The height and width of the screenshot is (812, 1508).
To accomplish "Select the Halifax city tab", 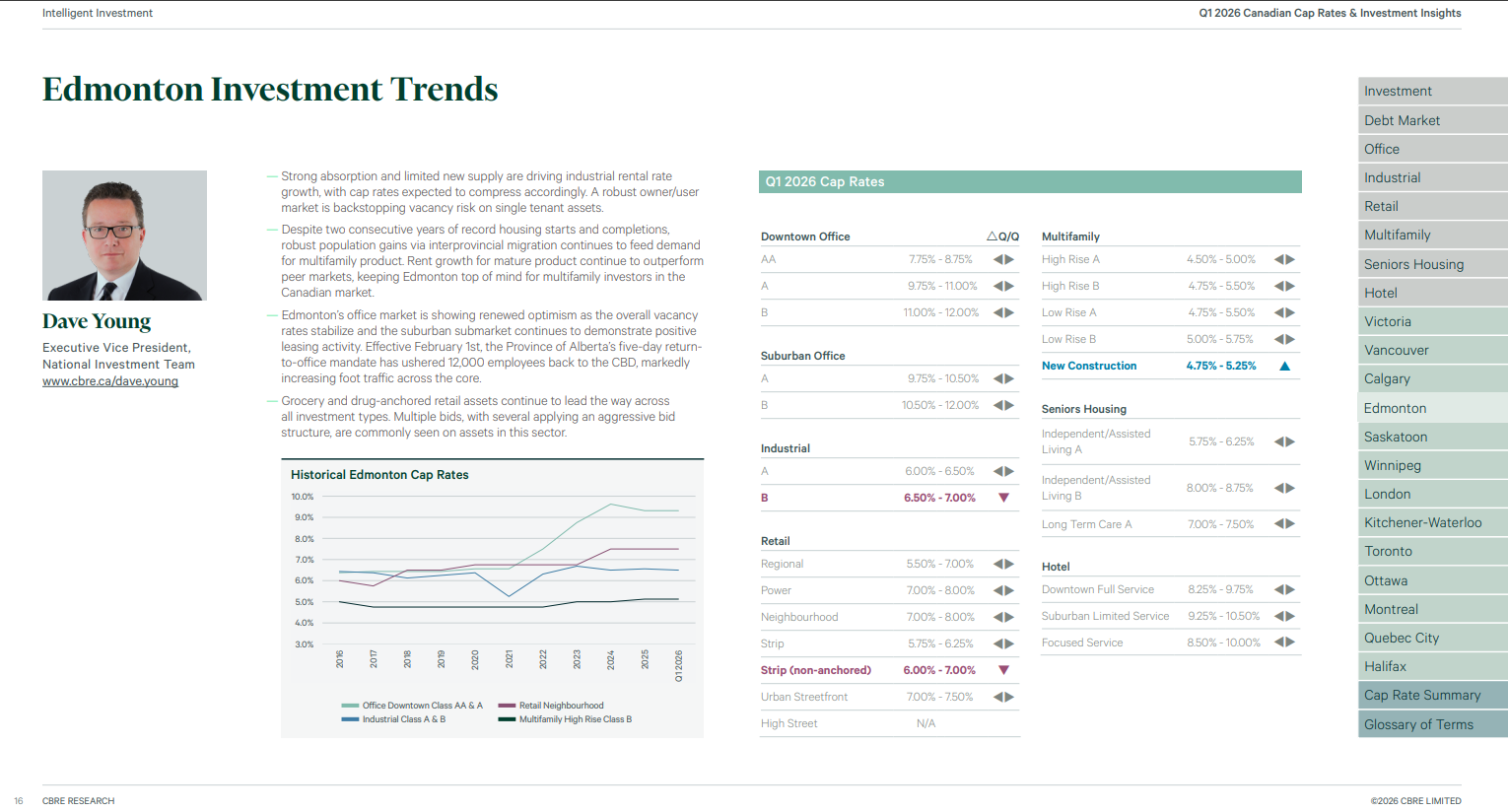I will click(x=1433, y=666).
